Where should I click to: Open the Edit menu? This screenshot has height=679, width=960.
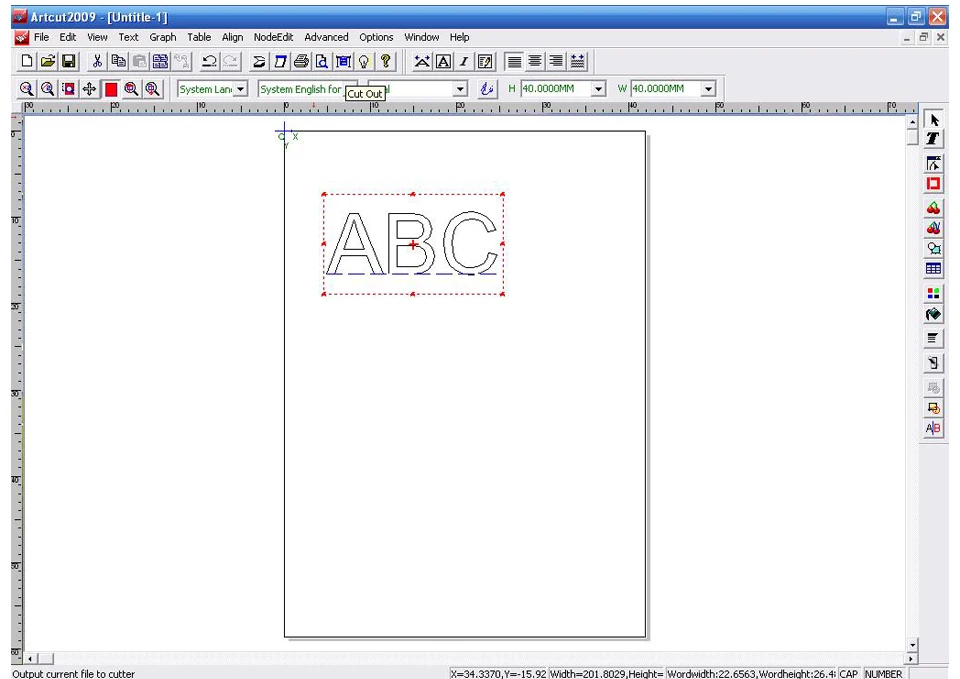(x=67, y=37)
